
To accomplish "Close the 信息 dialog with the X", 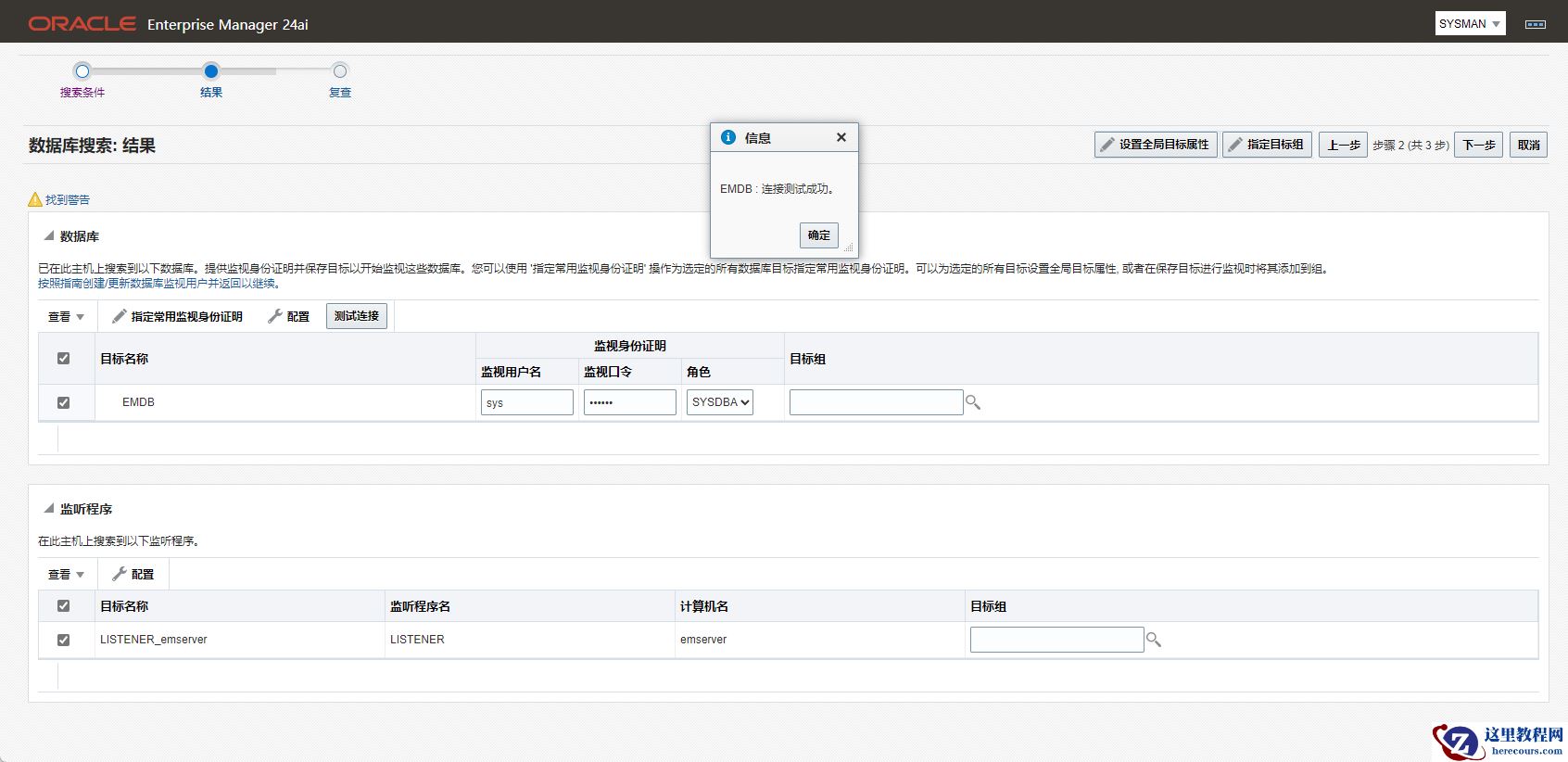I will point(841,137).
